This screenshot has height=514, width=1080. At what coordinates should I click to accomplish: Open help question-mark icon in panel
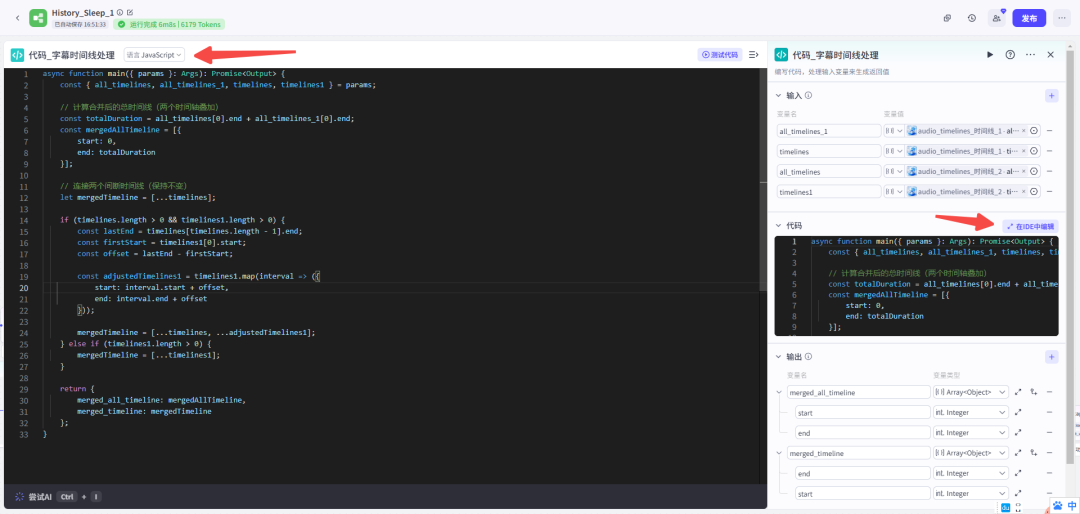(x=1010, y=54)
